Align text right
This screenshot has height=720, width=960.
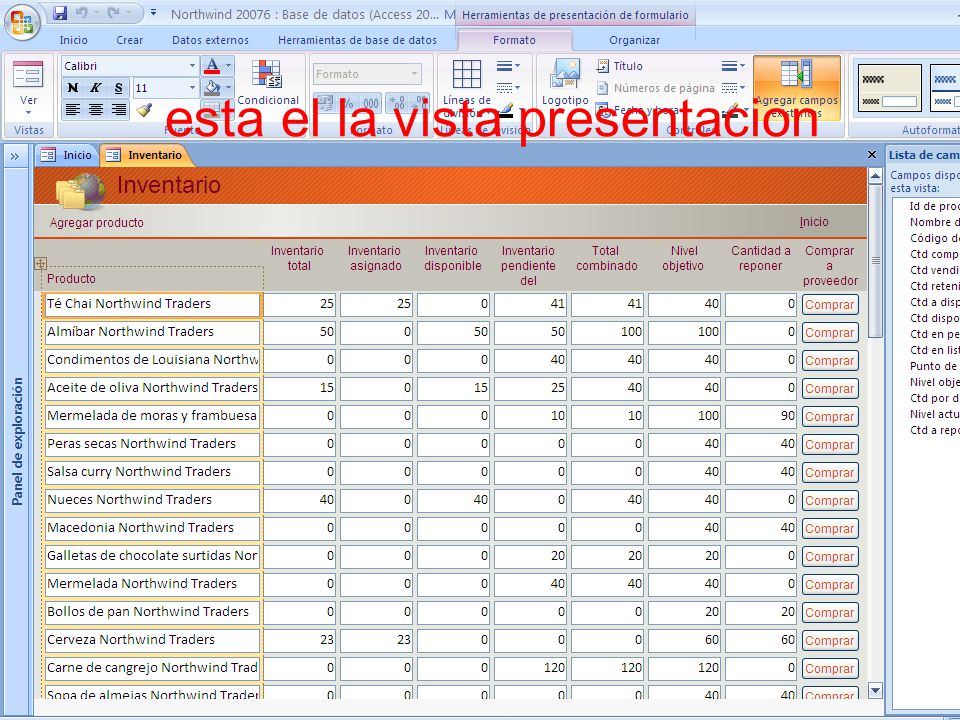coord(118,110)
